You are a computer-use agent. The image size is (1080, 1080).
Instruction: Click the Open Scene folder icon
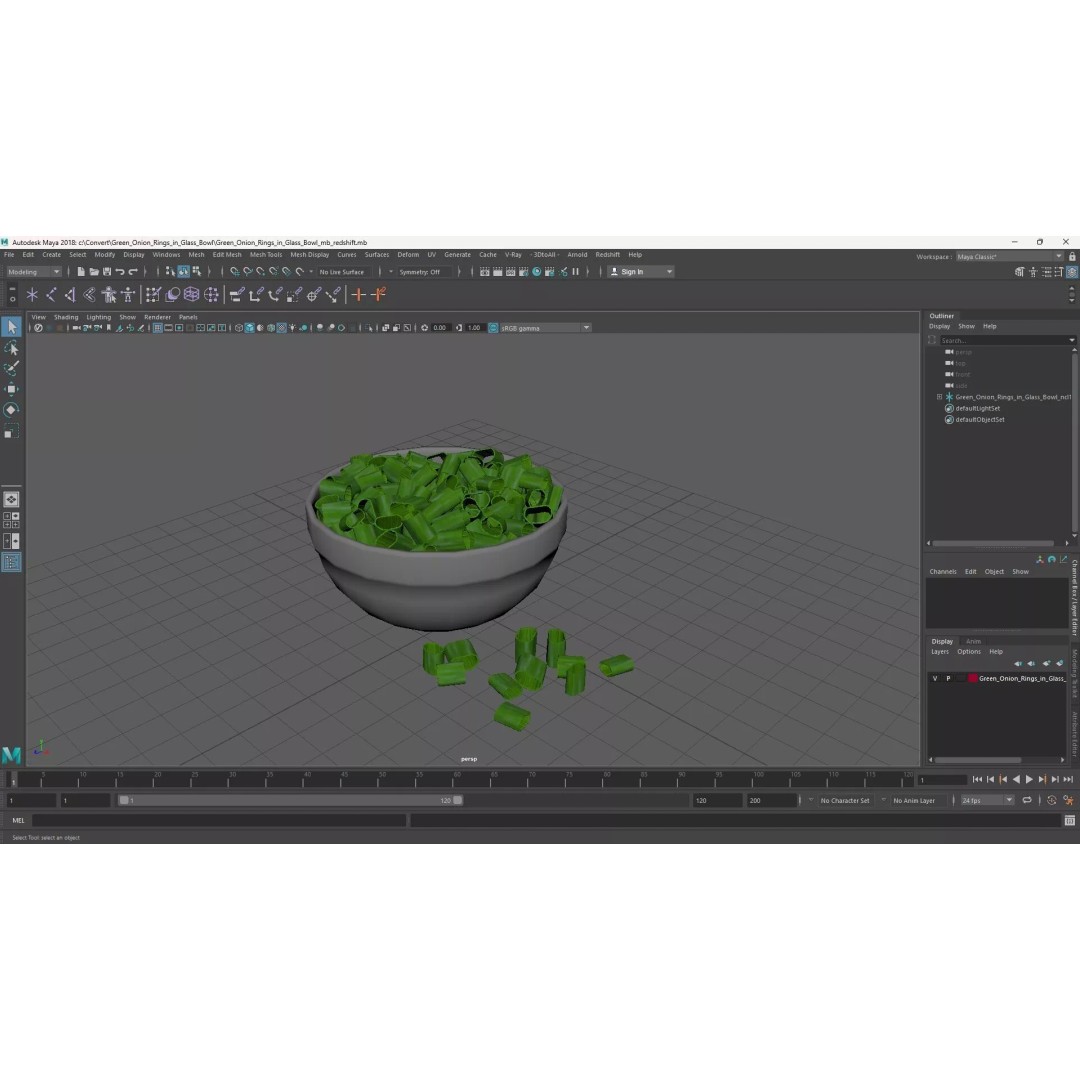coord(94,271)
